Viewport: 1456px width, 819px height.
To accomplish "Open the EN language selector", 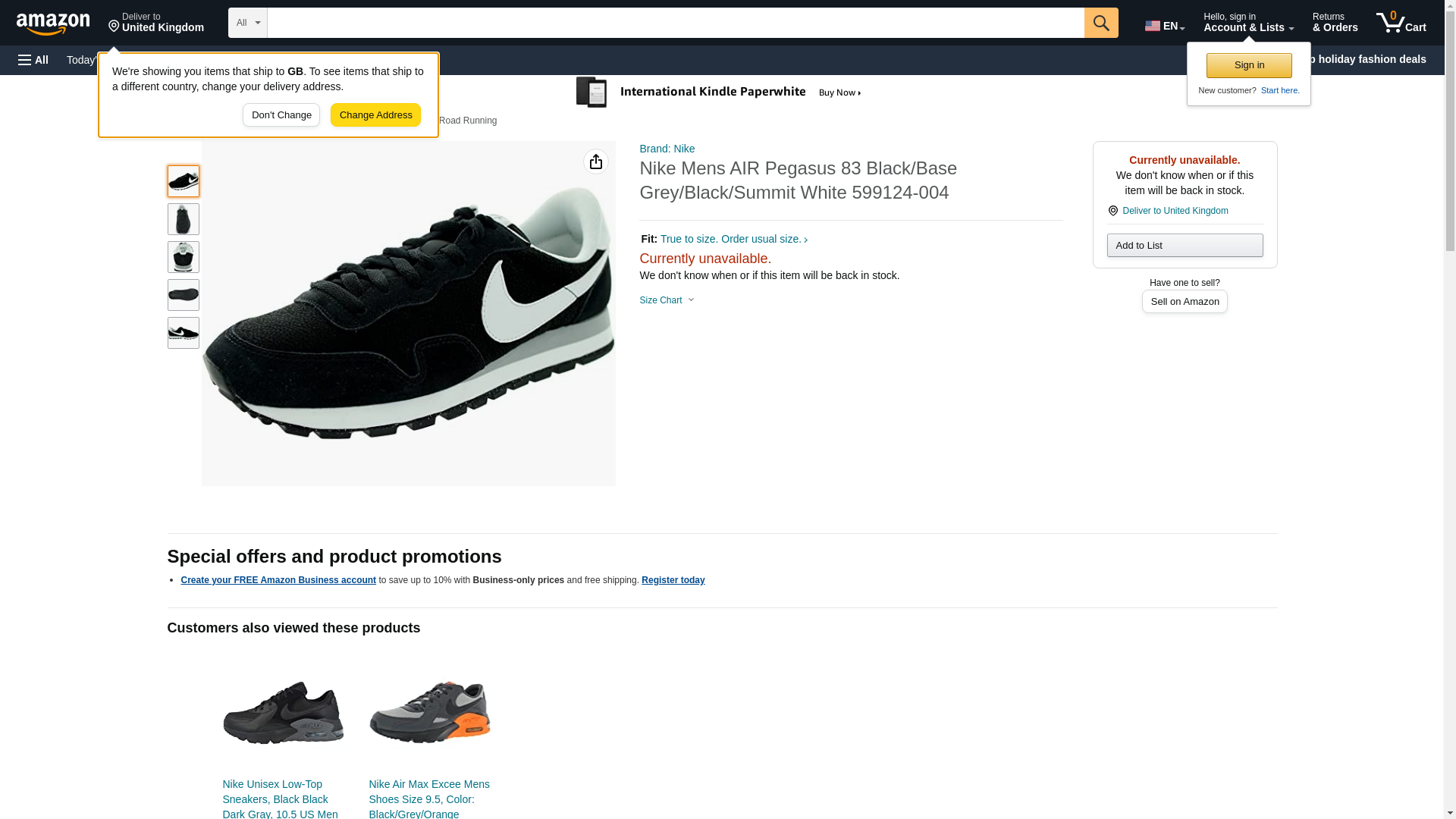I will (1164, 26).
